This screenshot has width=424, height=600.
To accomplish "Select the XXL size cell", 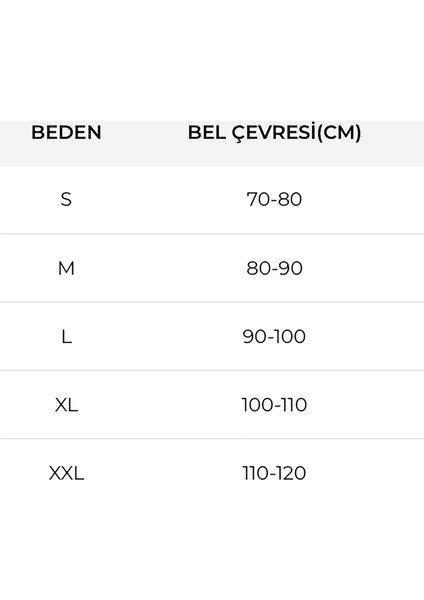I will point(67,473).
